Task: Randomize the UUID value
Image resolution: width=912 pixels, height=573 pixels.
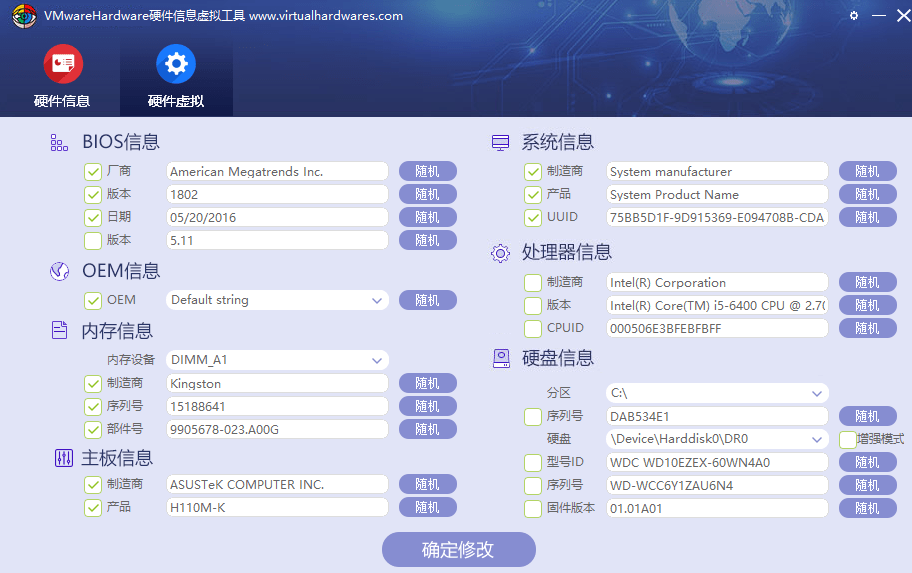Action: click(867, 217)
